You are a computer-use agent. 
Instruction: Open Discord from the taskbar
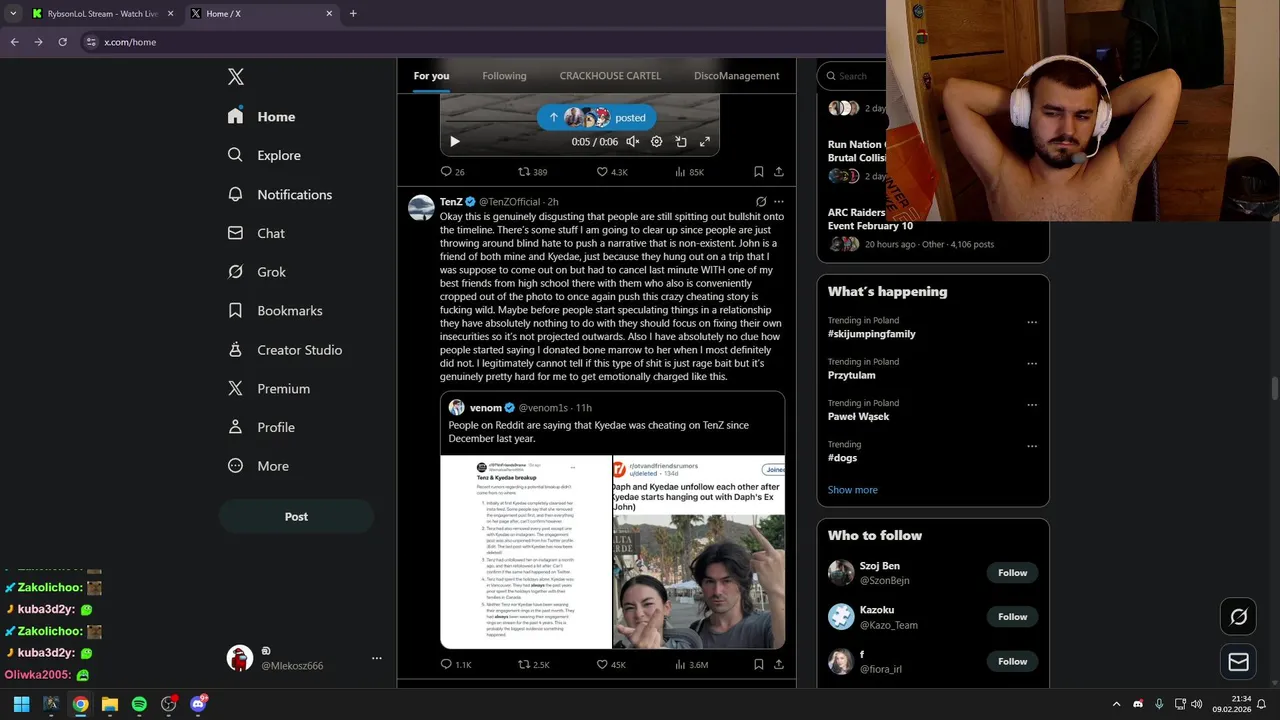(197, 704)
